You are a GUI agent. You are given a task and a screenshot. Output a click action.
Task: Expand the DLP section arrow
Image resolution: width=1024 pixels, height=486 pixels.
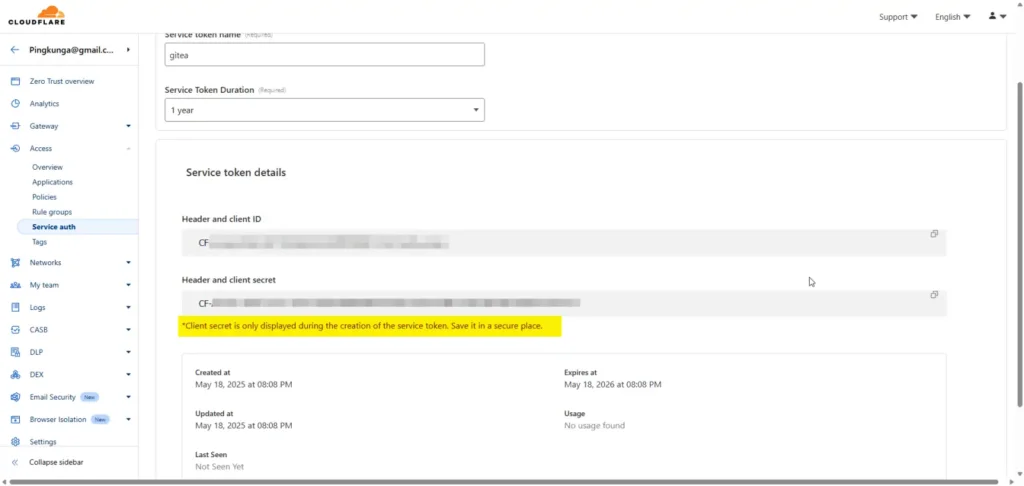pos(129,352)
